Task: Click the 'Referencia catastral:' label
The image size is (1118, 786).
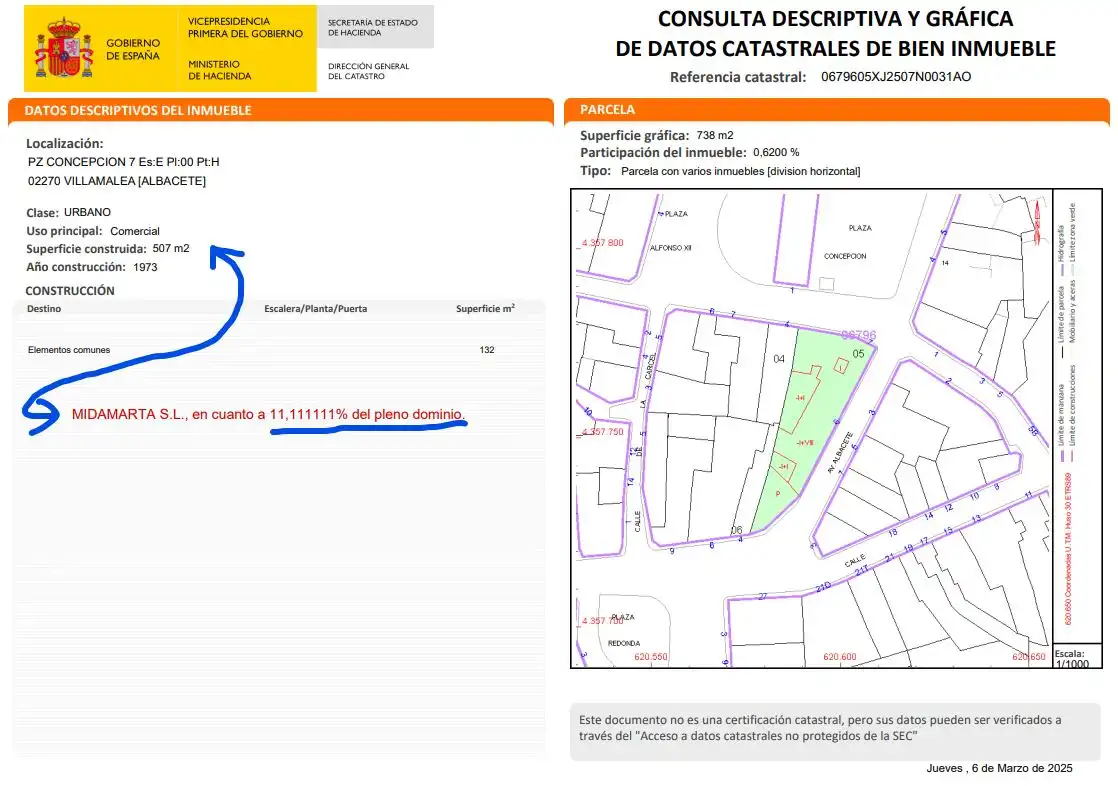Action: pyautogui.click(x=738, y=77)
